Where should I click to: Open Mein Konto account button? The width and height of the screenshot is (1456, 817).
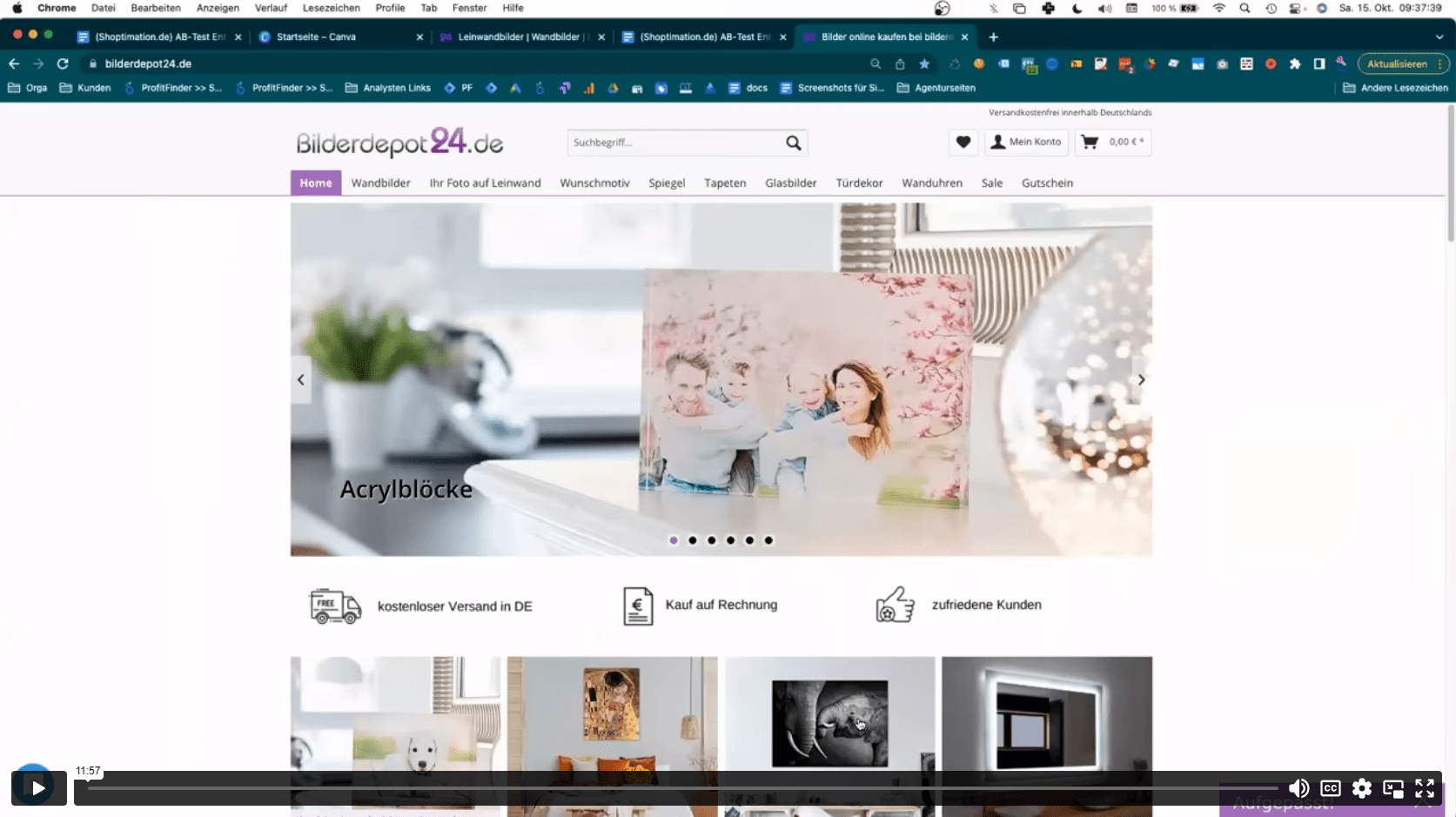pyautogui.click(x=1026, y=142)
